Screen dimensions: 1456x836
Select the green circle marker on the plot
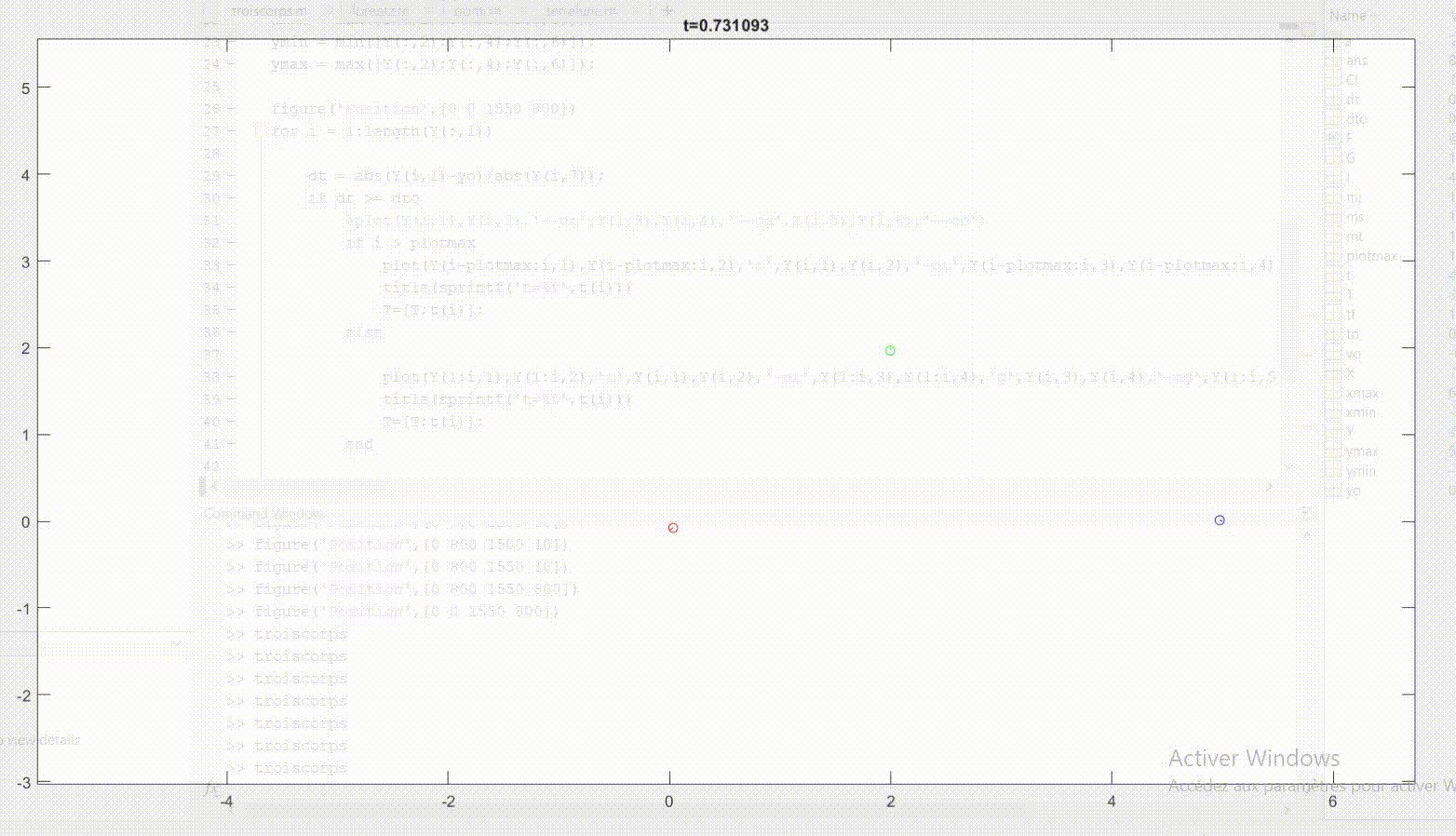890,350
